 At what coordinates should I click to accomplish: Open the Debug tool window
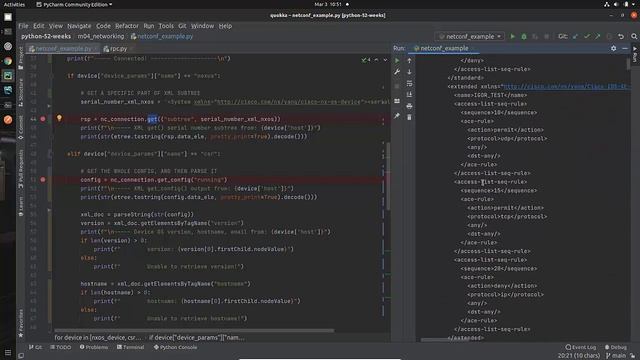point(616,347)
